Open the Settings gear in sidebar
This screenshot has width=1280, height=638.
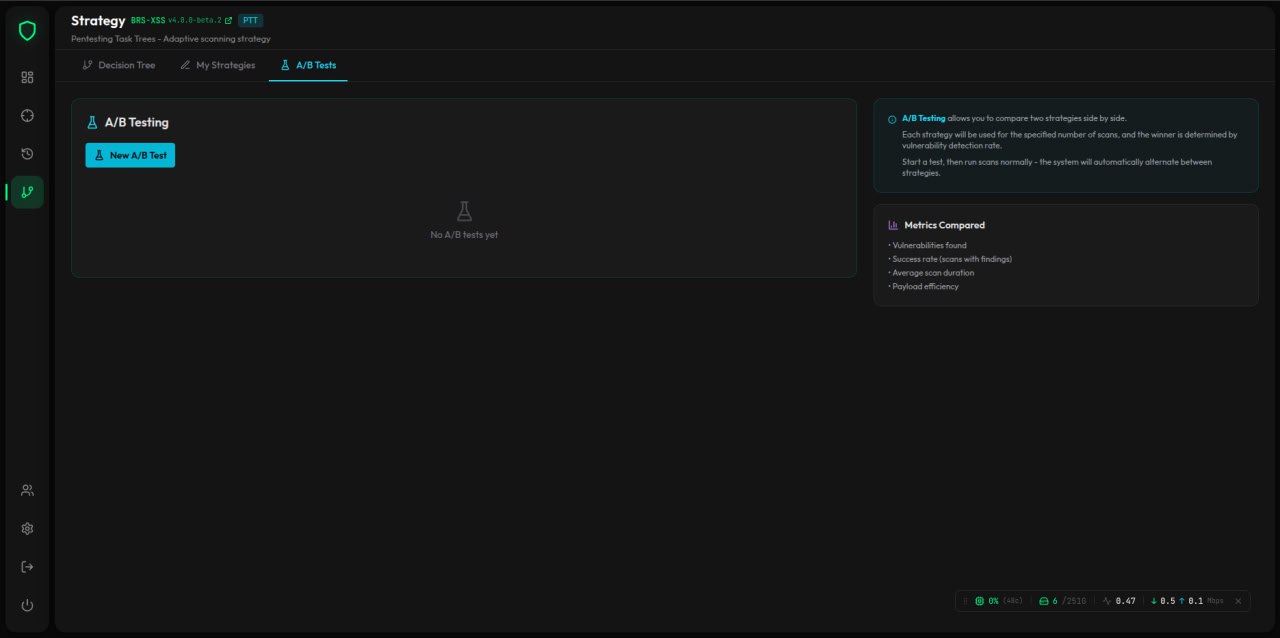[x=27, y=528]
